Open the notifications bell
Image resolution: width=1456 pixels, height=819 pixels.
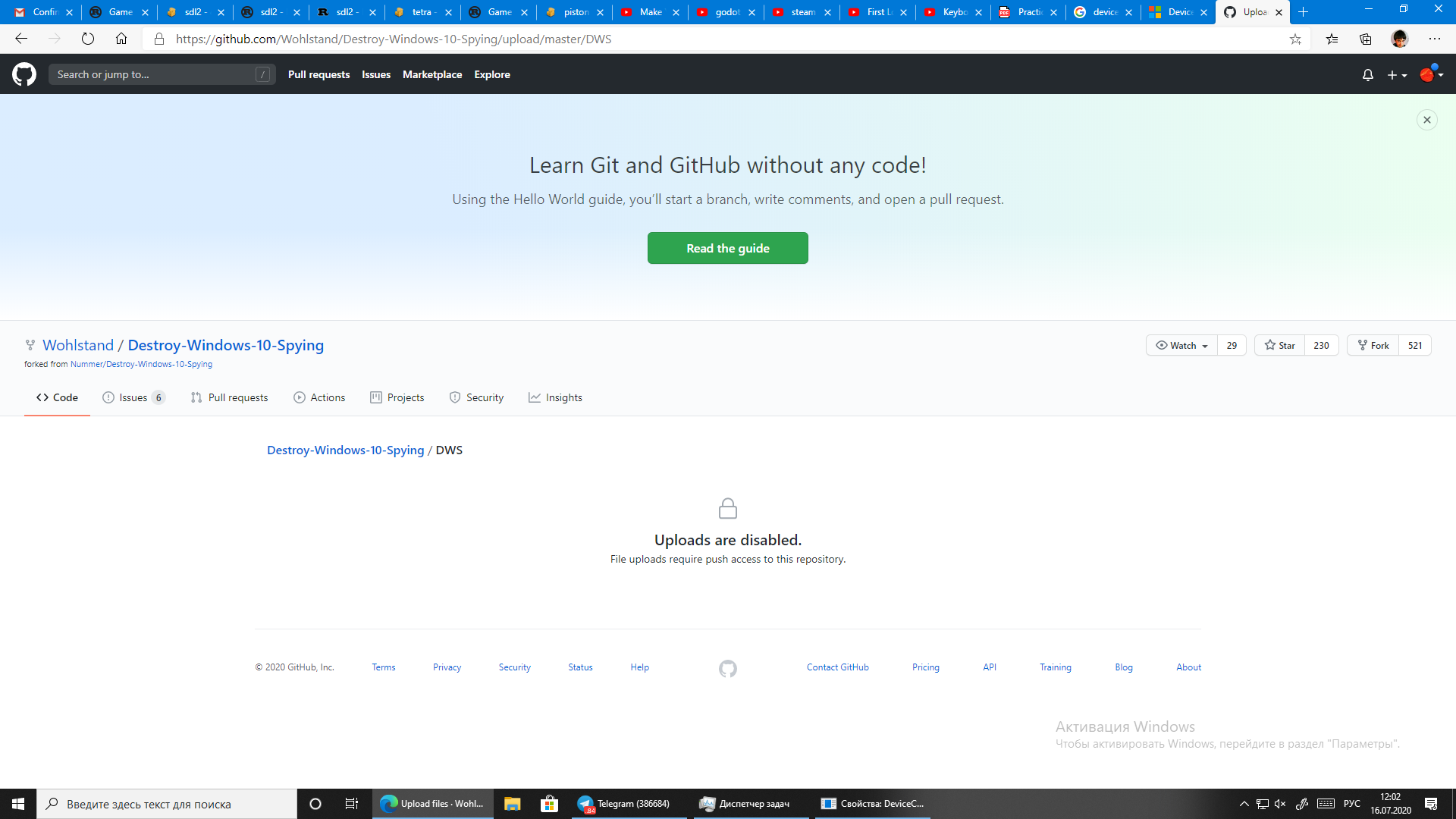coord(1368,75)
